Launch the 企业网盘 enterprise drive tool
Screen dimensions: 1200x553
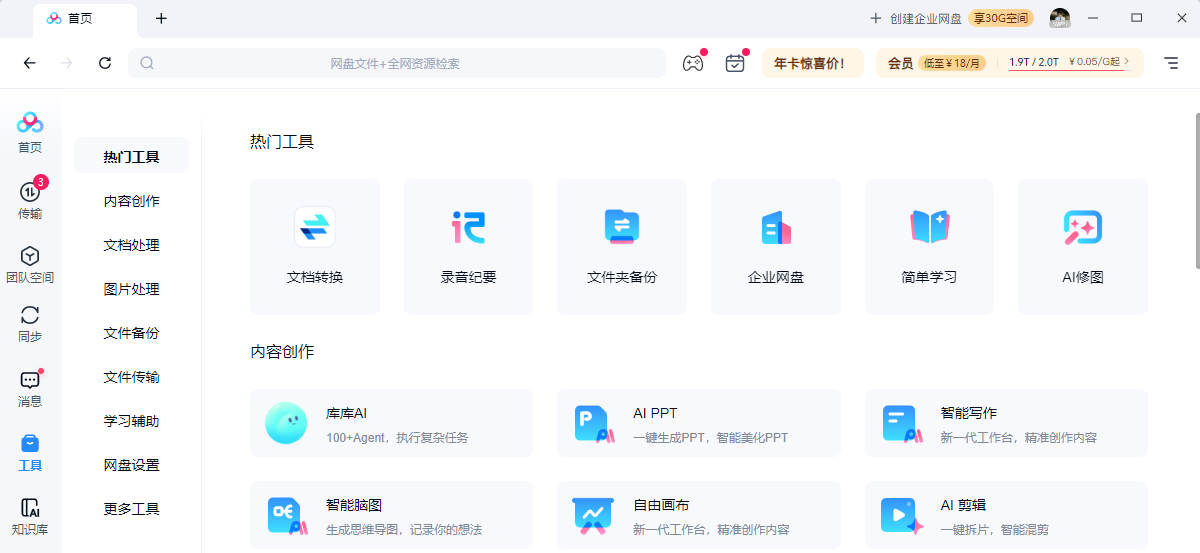point(776,247)
